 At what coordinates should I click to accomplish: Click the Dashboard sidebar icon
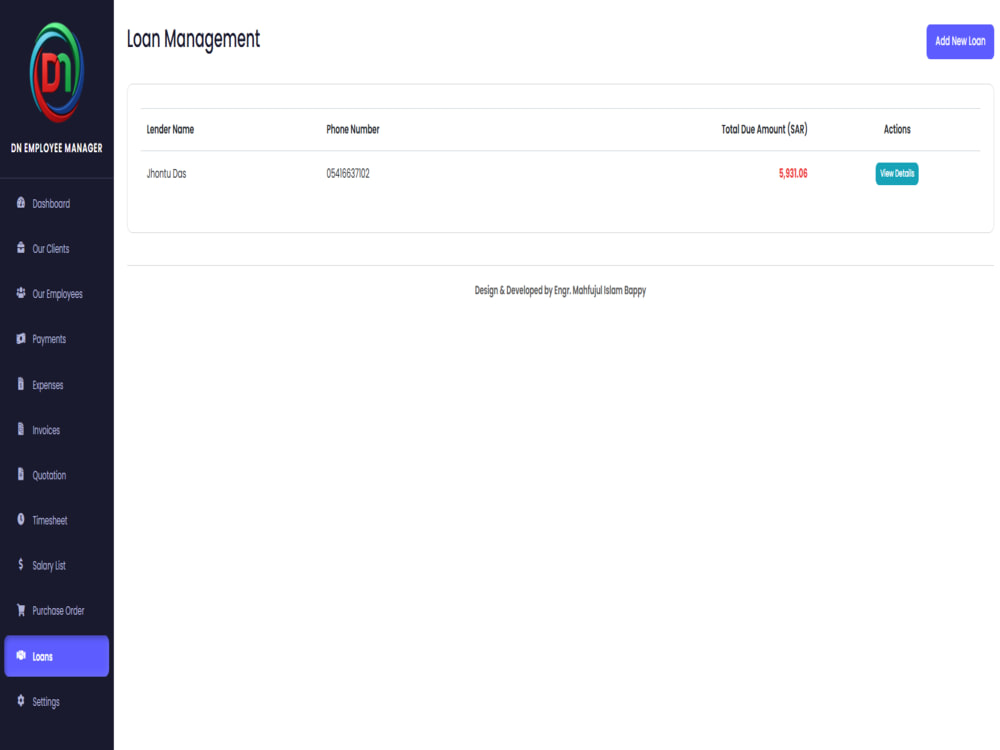[20, 203]
